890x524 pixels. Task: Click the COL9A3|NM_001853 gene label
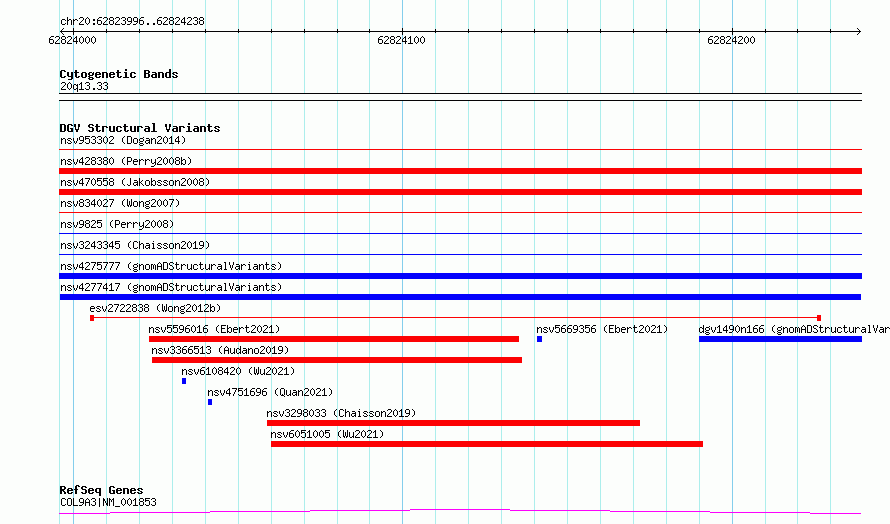(108, 502)
